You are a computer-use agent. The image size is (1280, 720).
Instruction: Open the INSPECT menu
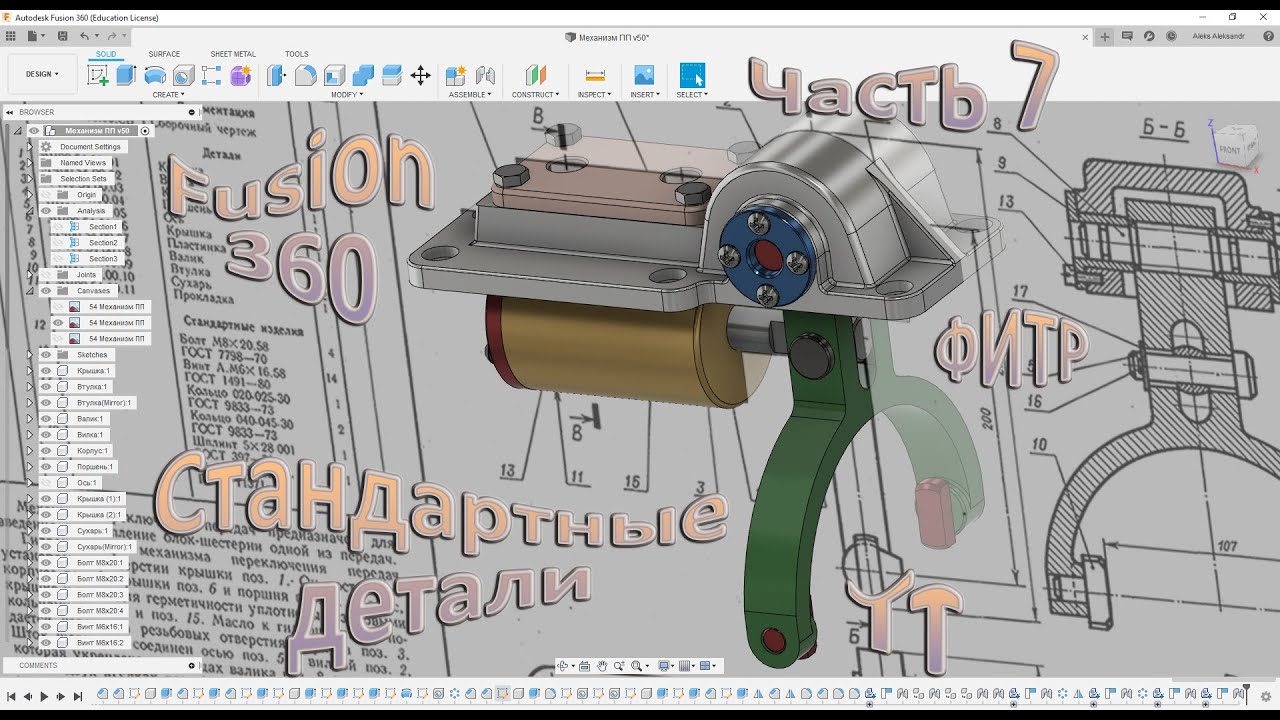(594, 95)
